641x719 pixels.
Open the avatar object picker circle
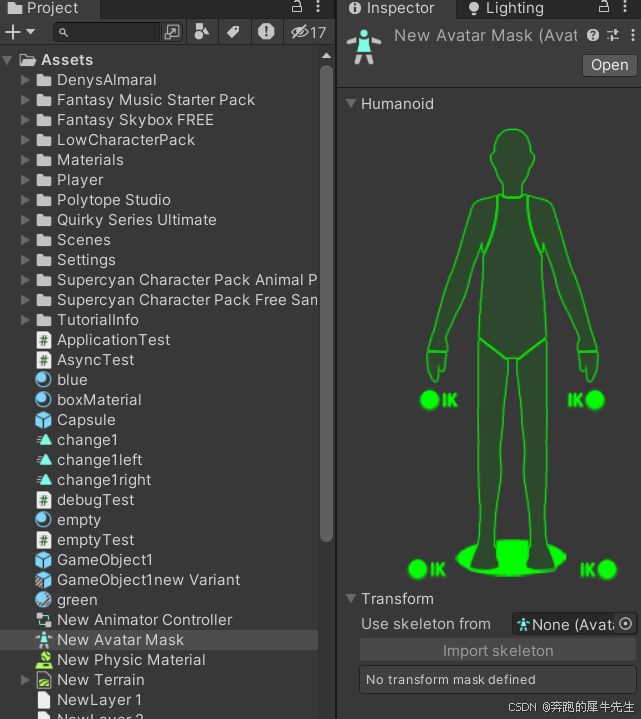(x=626, y=624)
